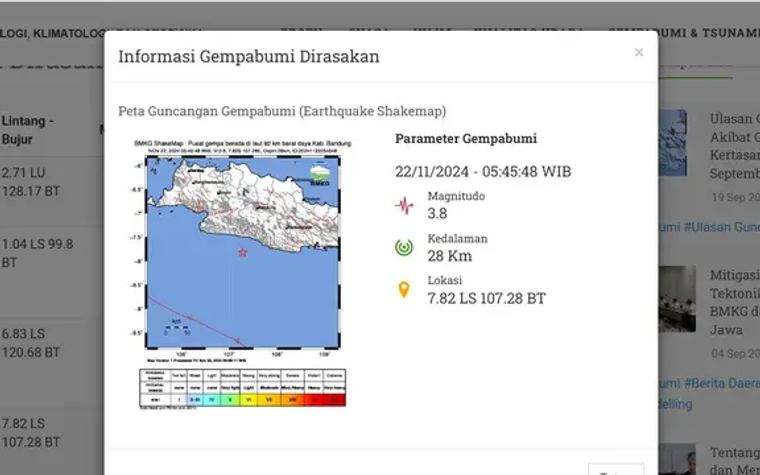The width and height of the screenshot is (760, 475).
Task: Click table cell 1.04 LS 99.8 BT
Action: coord(37,253)
